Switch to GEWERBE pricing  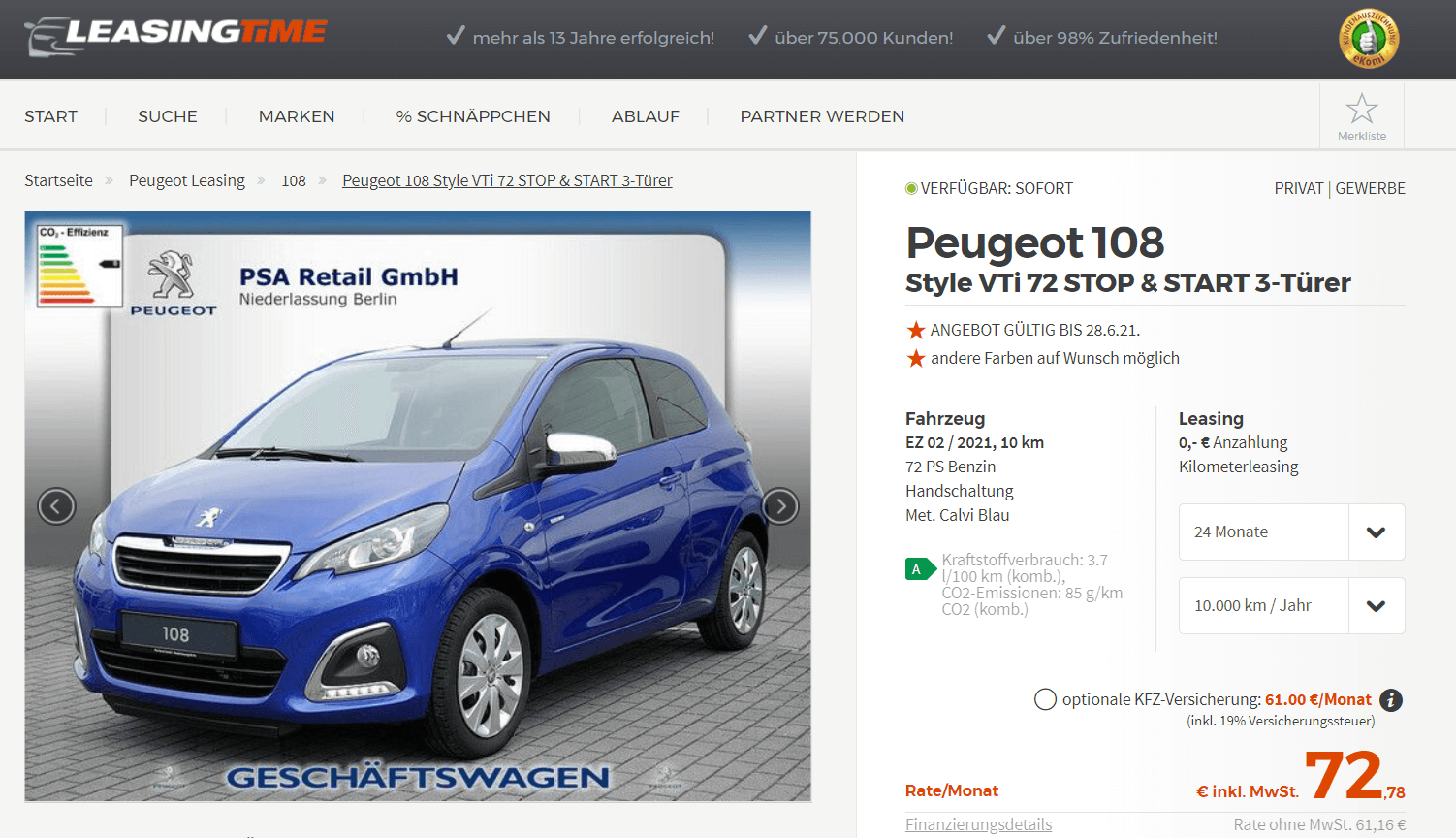1370,188
